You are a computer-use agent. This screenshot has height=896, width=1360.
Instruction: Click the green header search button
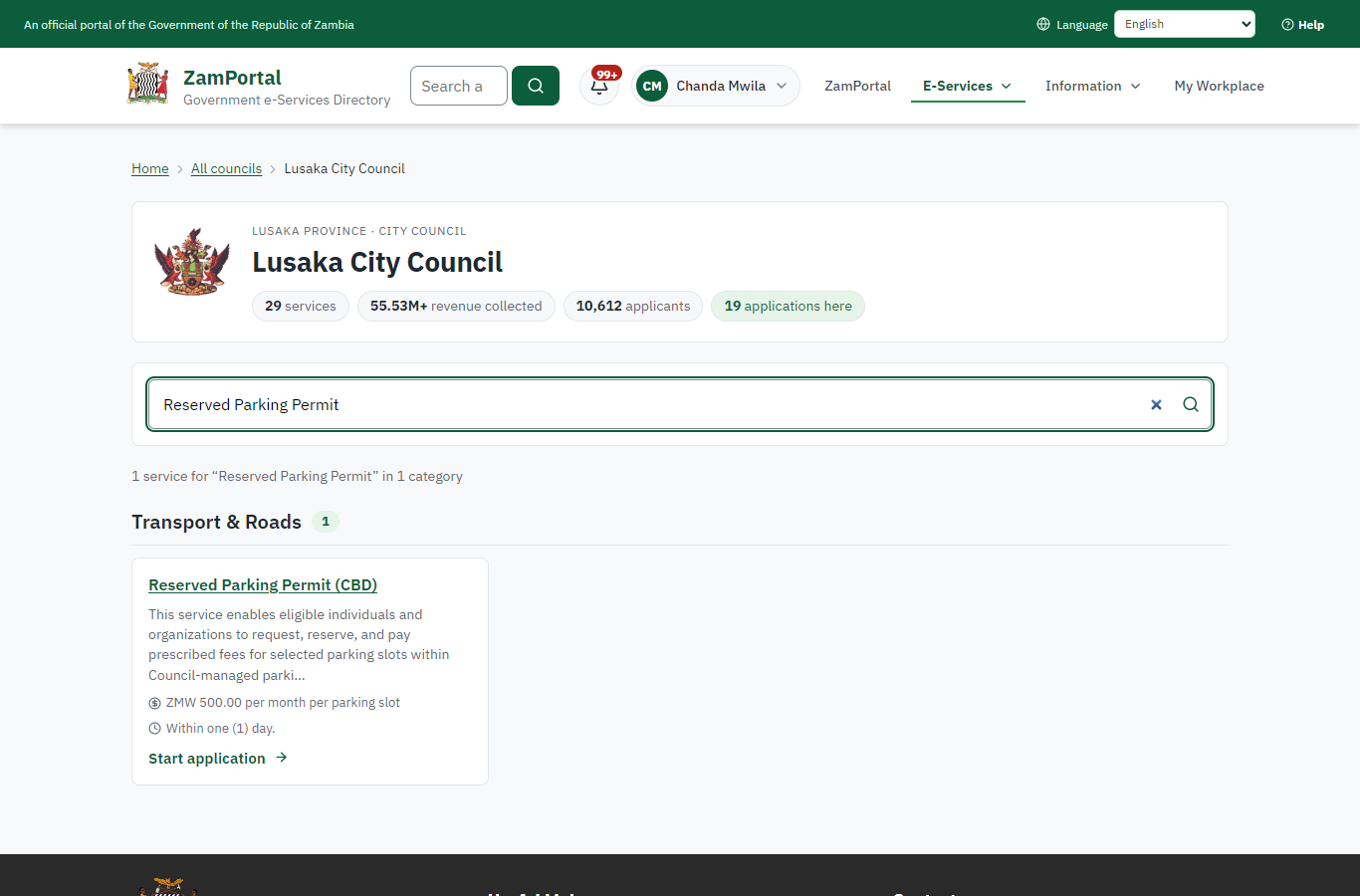click(536, 86)
